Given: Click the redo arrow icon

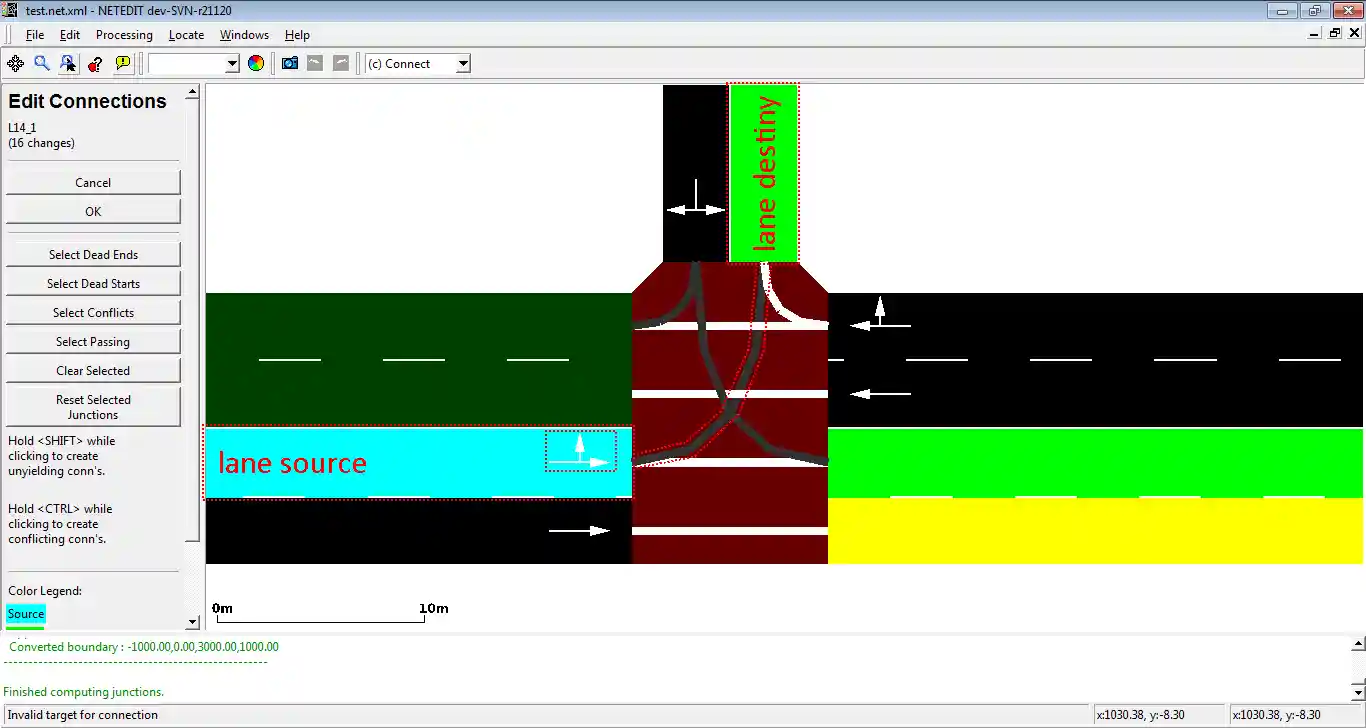Looking at the screenshot, I should point(341,64).
